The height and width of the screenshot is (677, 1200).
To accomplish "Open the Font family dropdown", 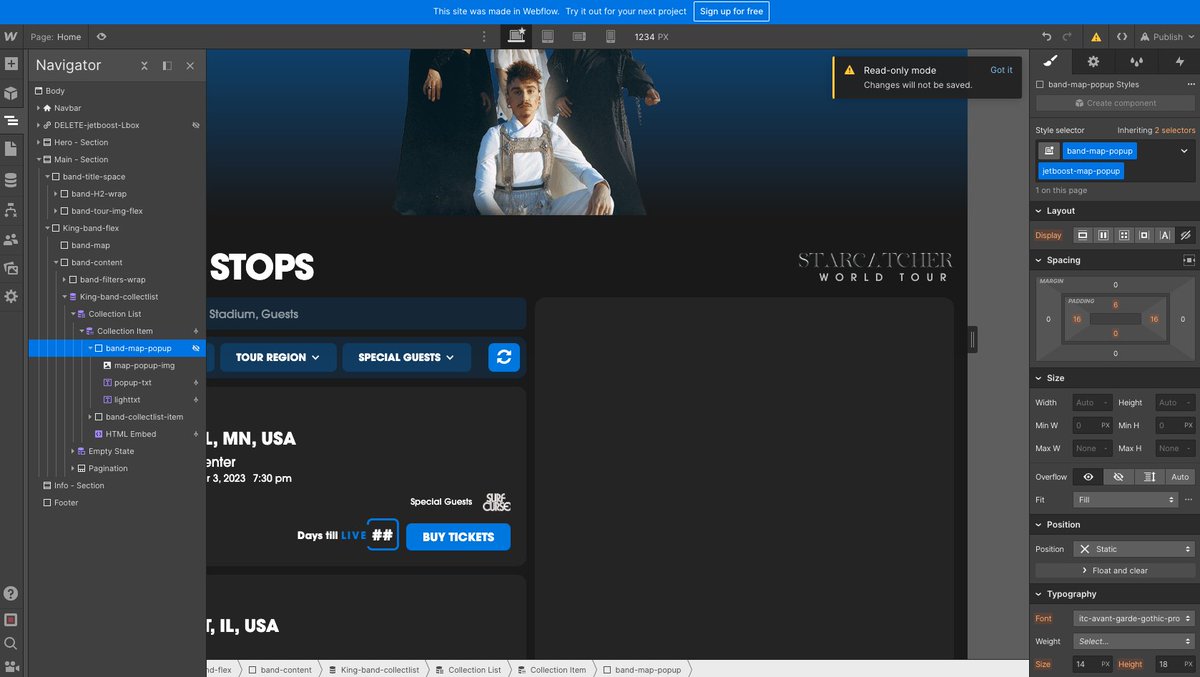I will pyautogui.click(x=1134, y=618).
